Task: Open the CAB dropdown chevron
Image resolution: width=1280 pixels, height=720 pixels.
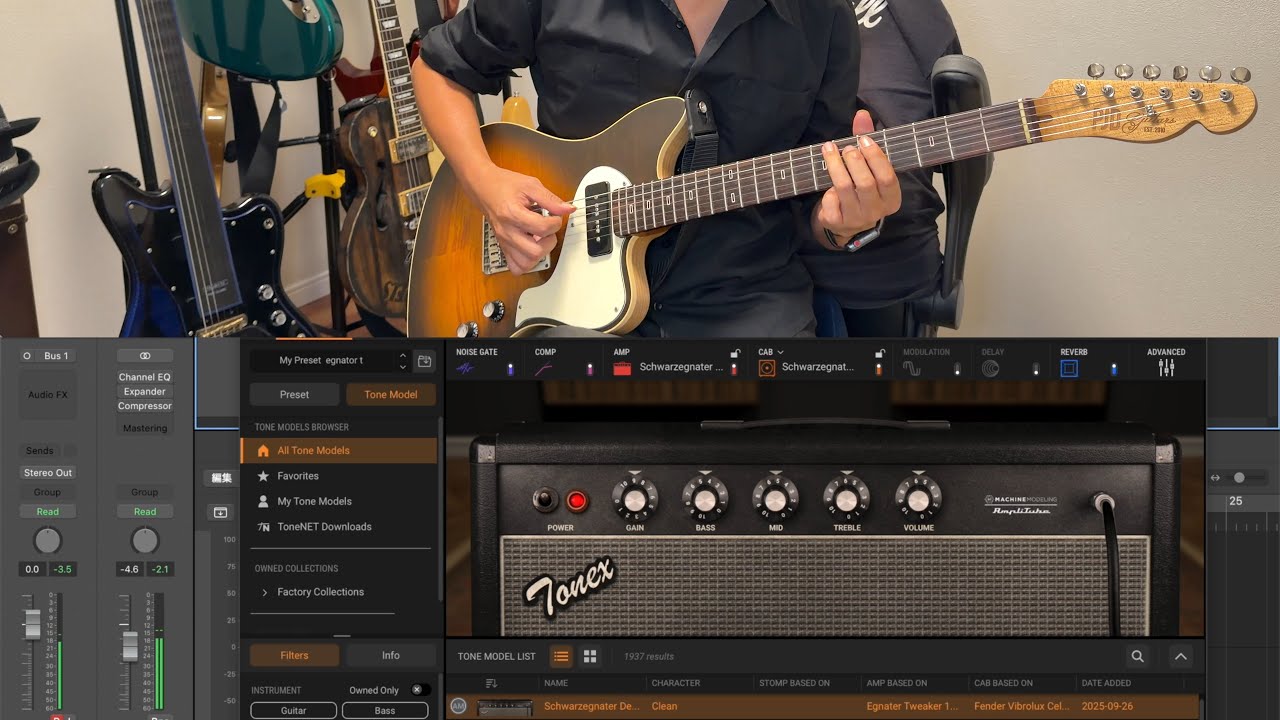Action: pyautogui.click(x=780, y=352)
